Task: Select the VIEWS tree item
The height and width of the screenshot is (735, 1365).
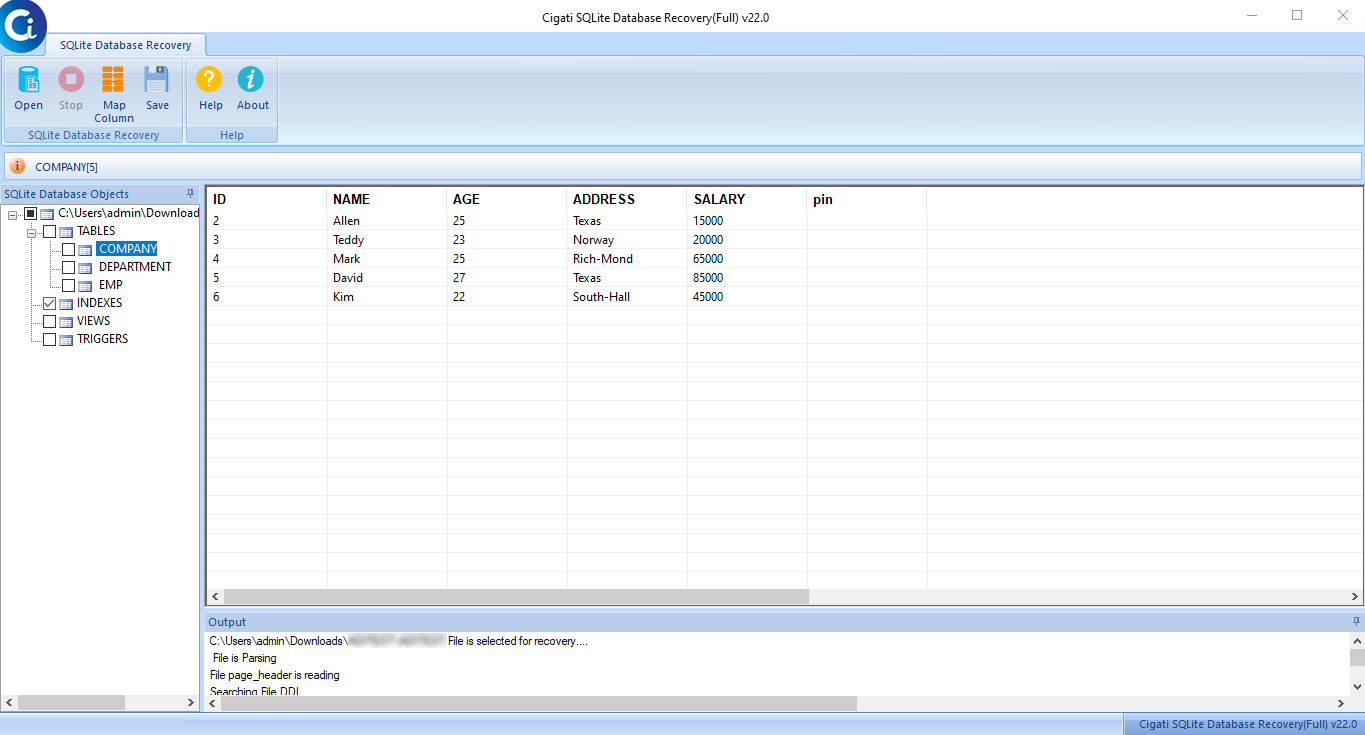Action: click(x=93, y=321)
